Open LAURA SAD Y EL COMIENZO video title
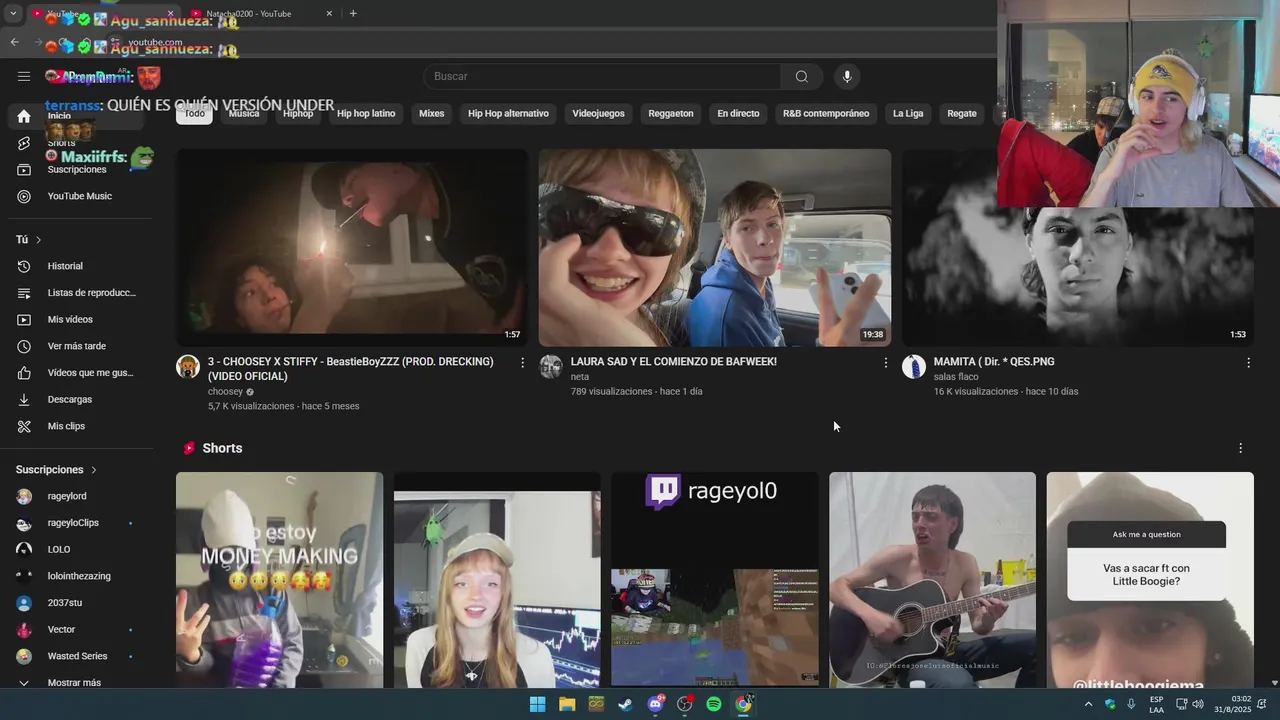The image size is (1280, 720). click(673, 362)
